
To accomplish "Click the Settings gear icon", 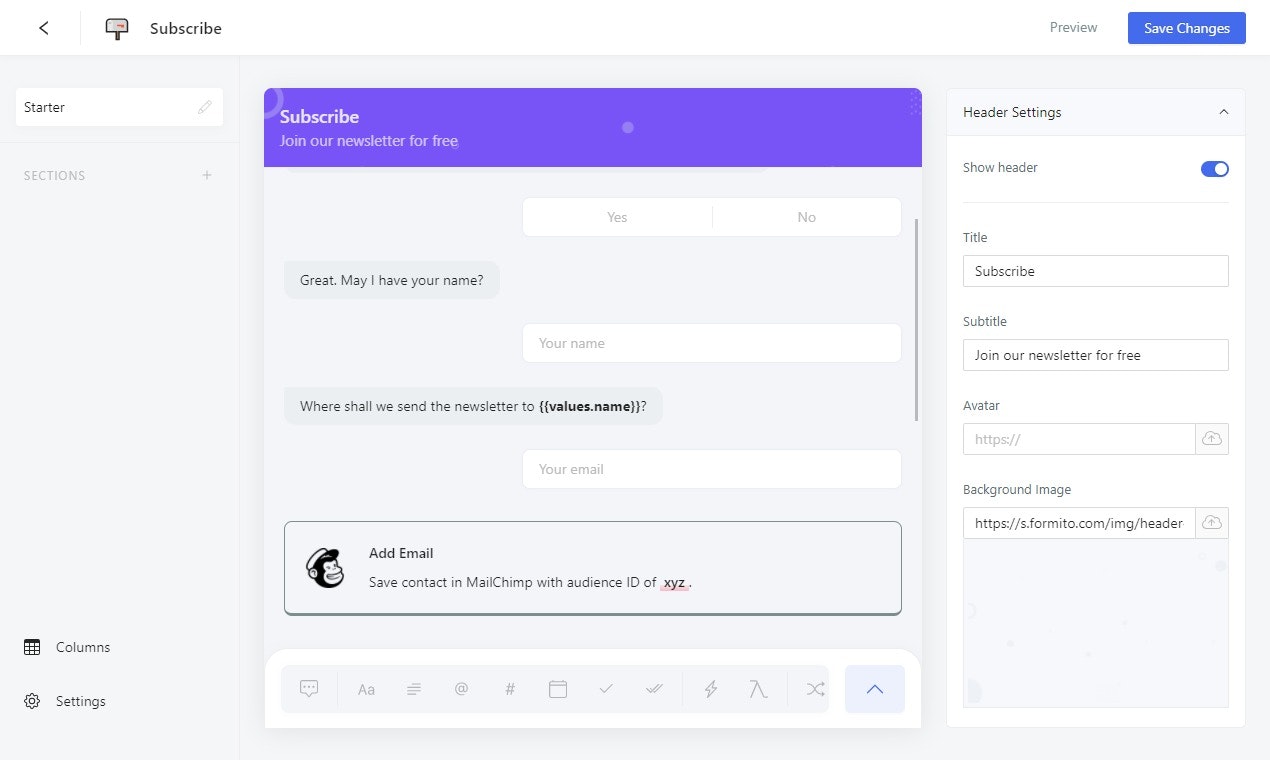I will pos(32,701).
